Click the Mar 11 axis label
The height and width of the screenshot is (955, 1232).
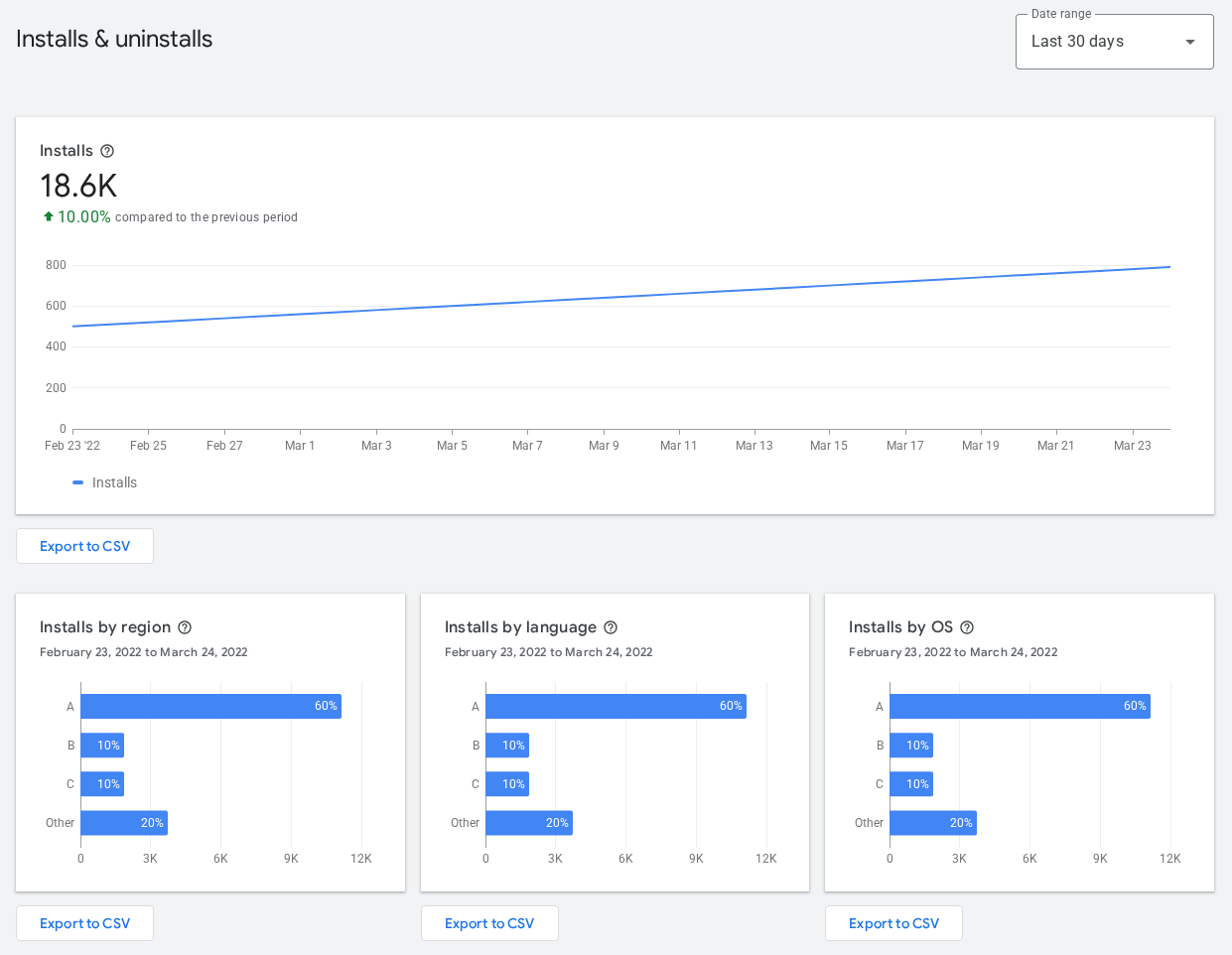pyautogui.click(x=679, y=446)
